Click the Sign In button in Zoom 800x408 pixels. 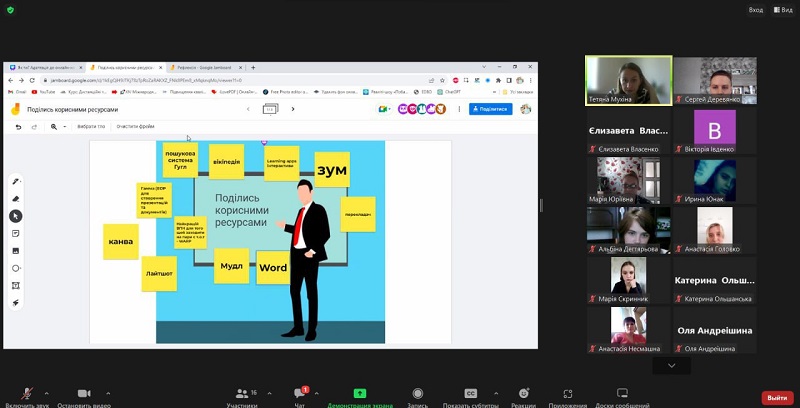pos(756,10)
